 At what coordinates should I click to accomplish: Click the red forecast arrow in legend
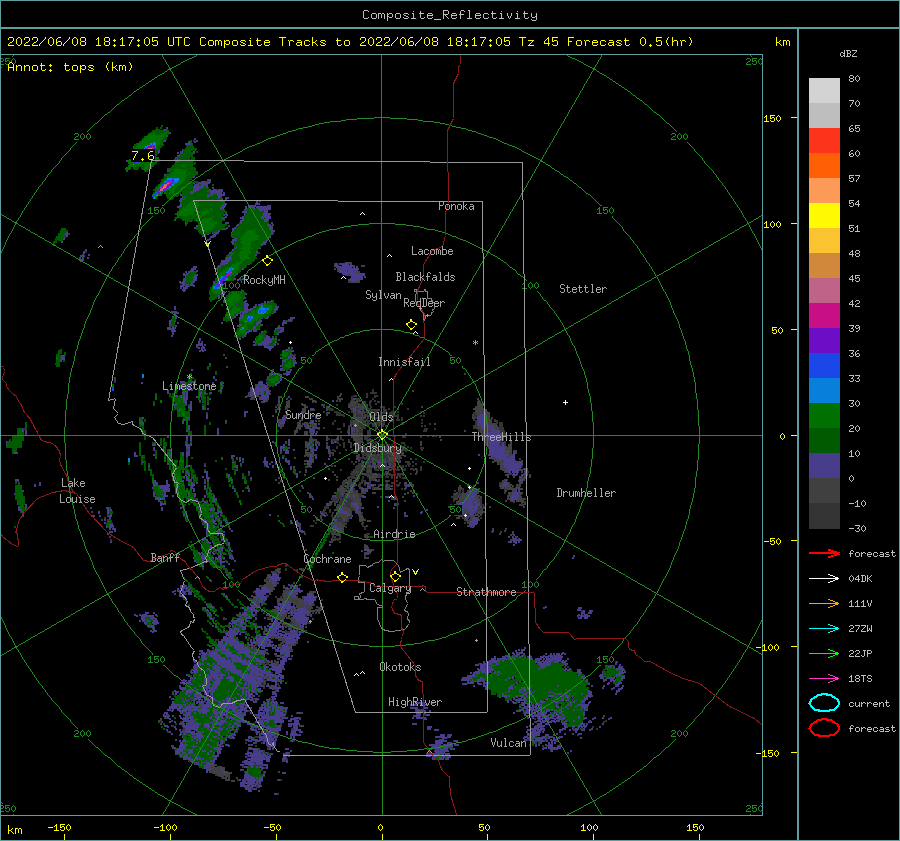(x=824, y=553)
